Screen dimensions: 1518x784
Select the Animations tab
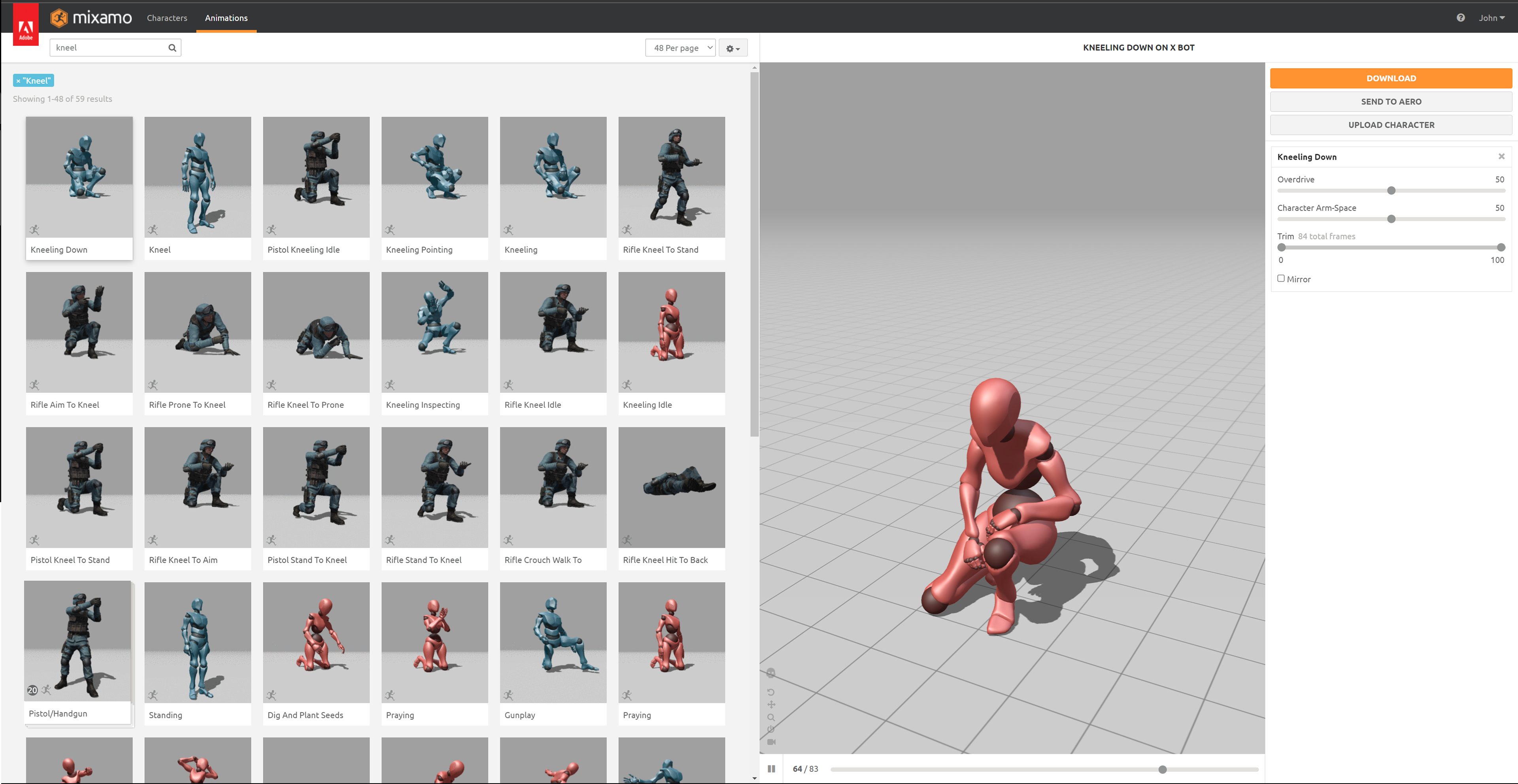pos(226,18)
